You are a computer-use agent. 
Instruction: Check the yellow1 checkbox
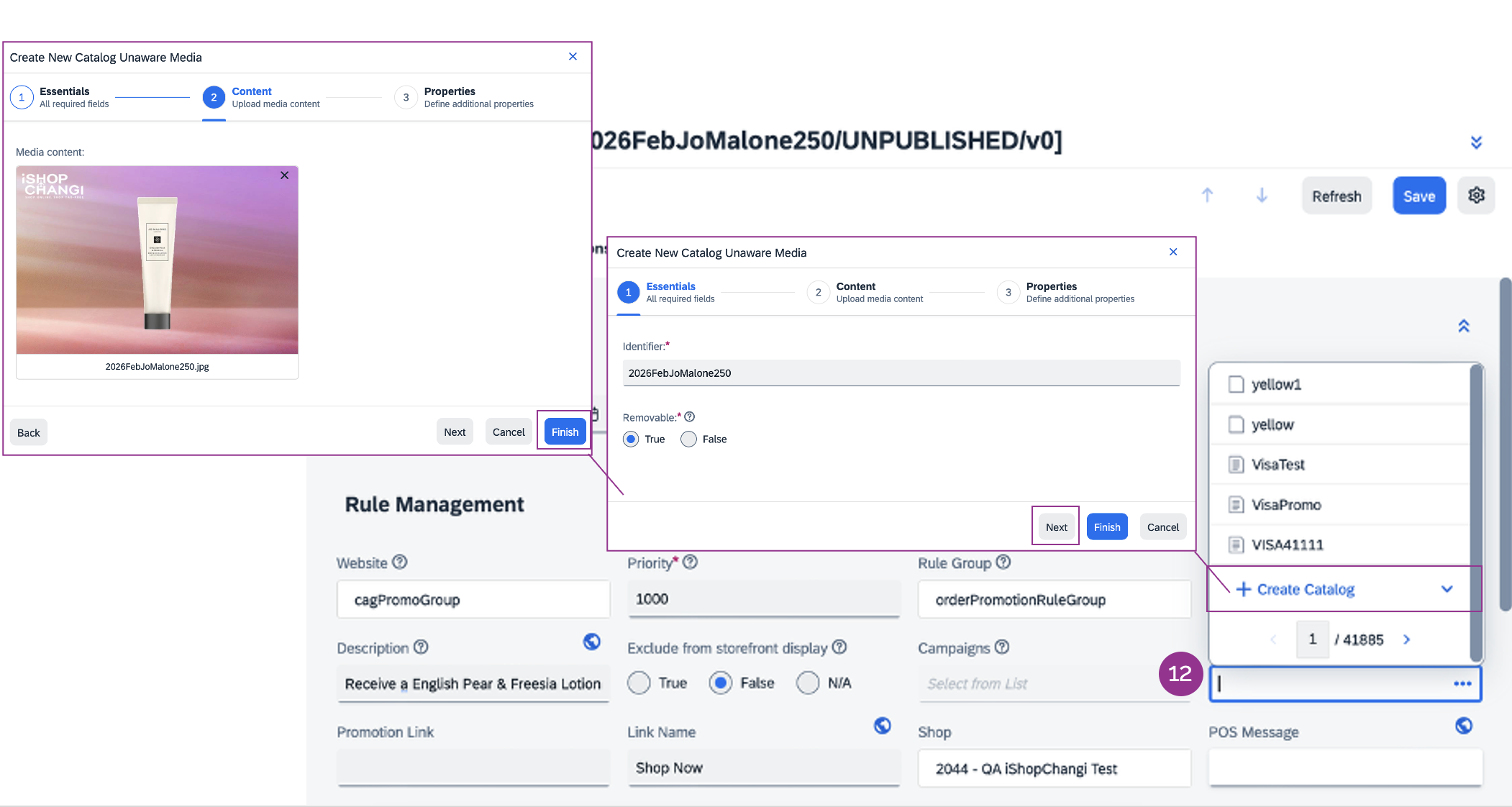(x=1236, y=385)
